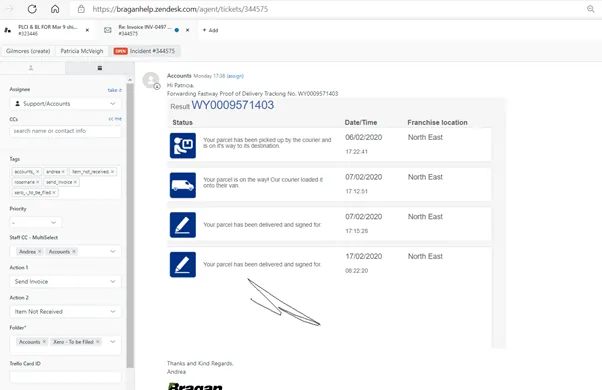Viewport: 602px width, 390px height.
Task: Remove Accounts from the Folder field
Action: (44, 342)
